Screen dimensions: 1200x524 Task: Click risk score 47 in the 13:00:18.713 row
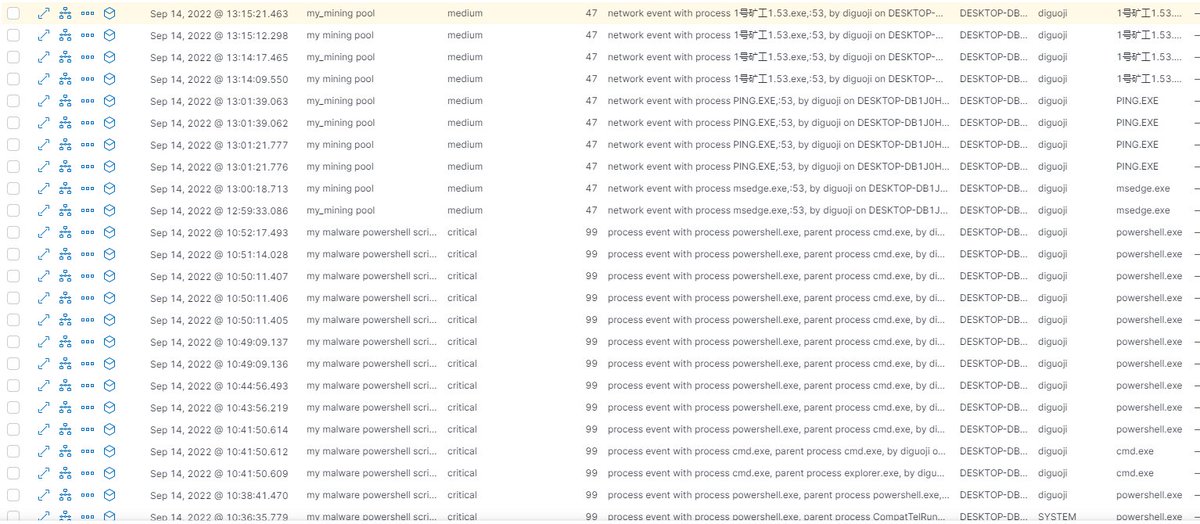(x=591, y=189)
